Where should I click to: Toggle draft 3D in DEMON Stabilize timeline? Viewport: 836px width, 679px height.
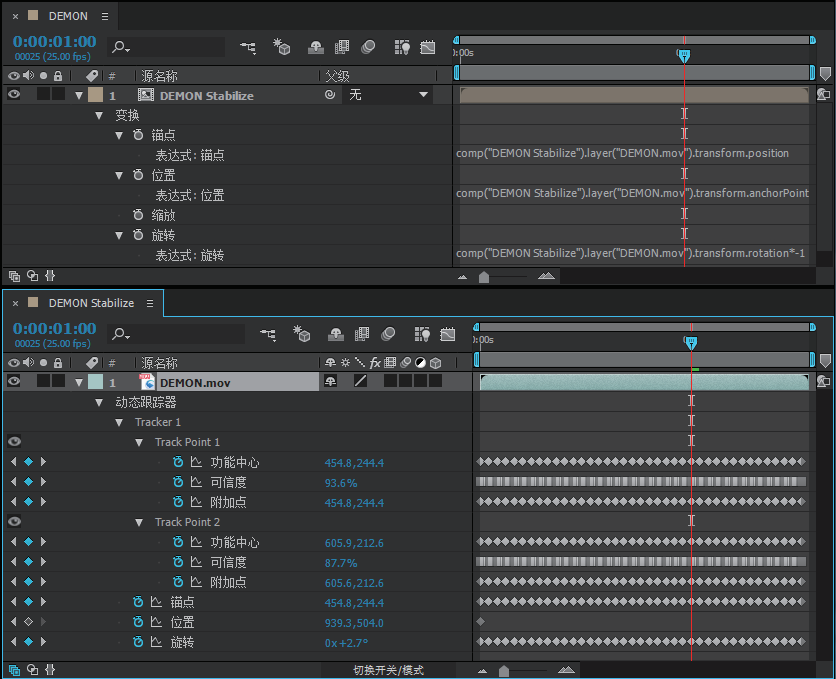(x=302, y=334)
